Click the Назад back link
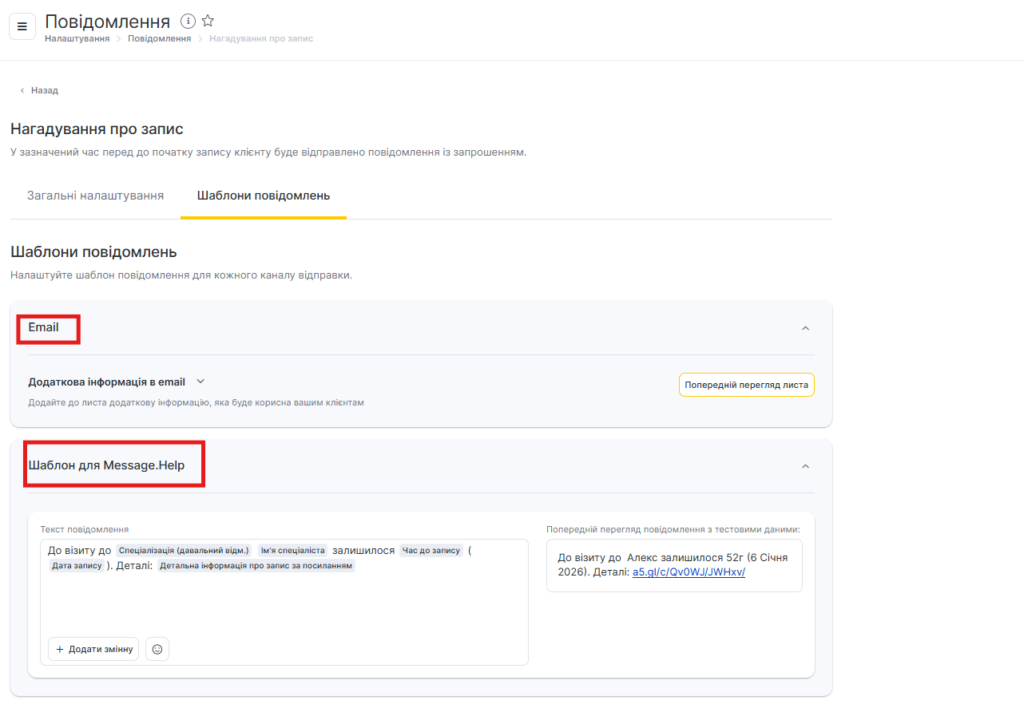Screen dimensions: 1024x716 39,90
